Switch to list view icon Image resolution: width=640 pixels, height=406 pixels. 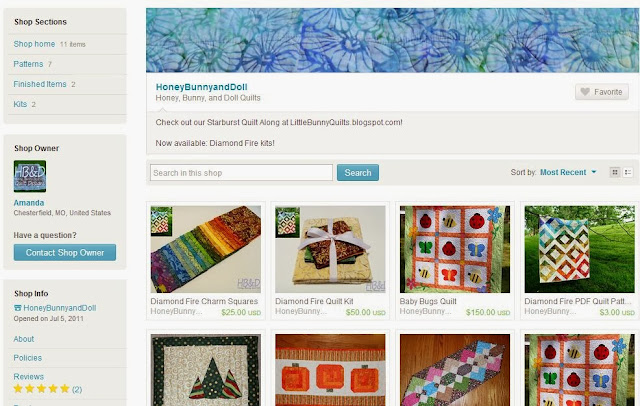click(628, 172)
